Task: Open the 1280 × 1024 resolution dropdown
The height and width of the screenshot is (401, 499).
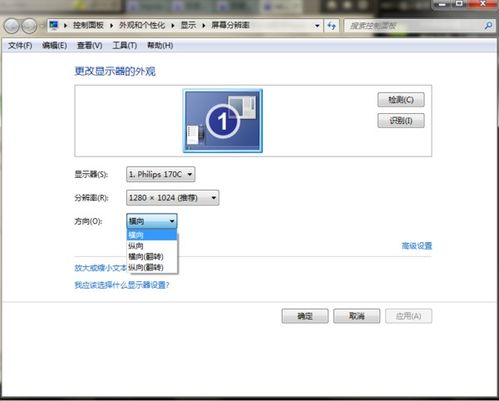Action: [x=173, y=198]
